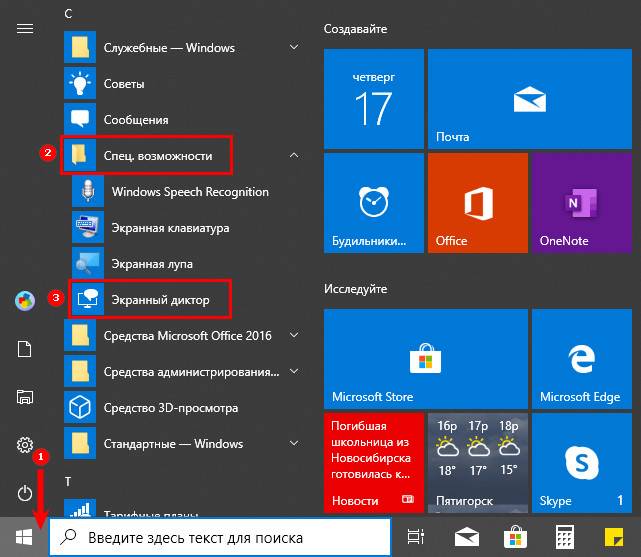The height and width of the screenshot is (557, 641).
Task: Open Task View on the taskbar
Action: coord(414,539)
